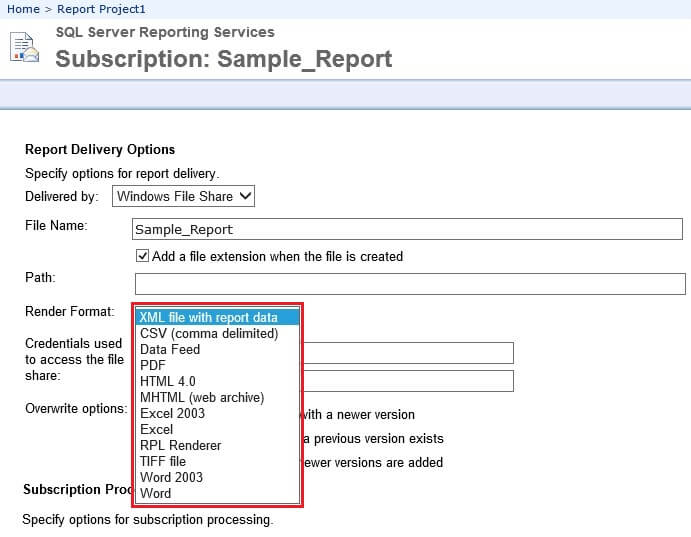
Task: Select HTML 4.0 render format
Action: [168, 382]
